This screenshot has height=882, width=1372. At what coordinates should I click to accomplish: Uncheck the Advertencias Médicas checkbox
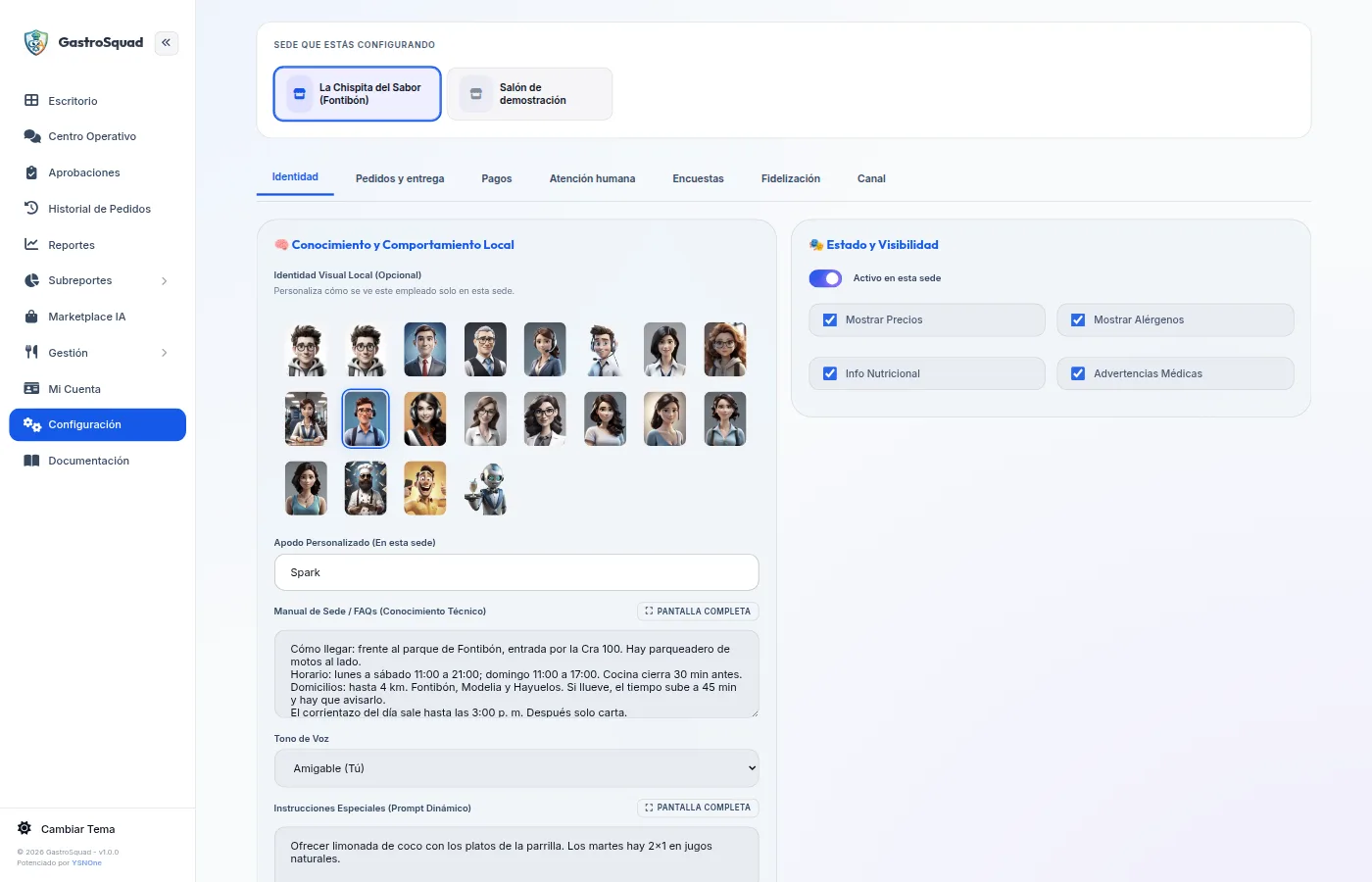tap(1078, 374)
